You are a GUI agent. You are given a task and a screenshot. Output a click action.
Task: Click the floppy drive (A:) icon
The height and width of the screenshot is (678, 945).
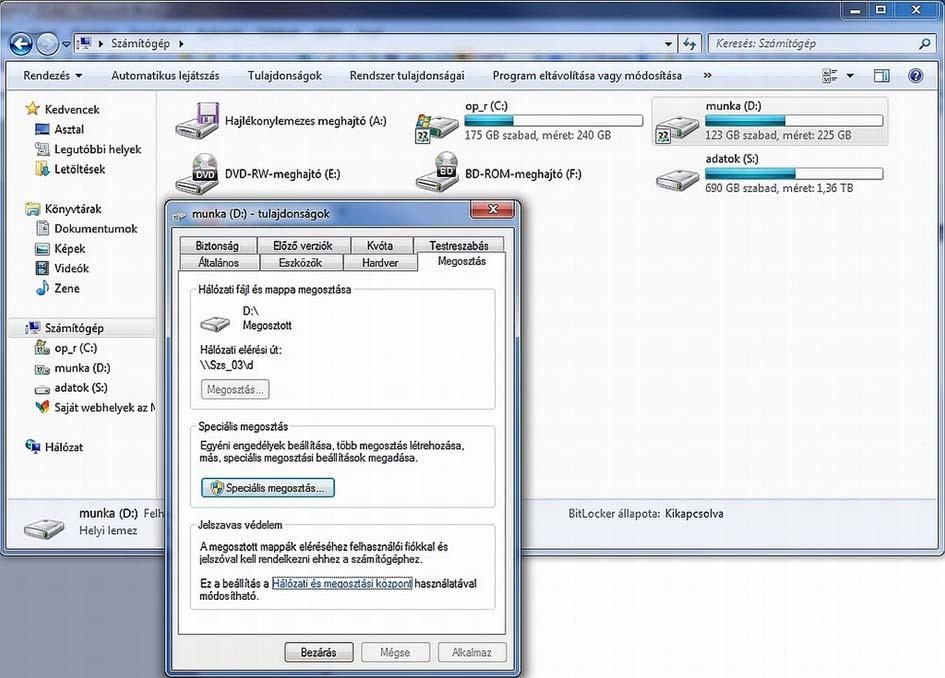(197, 121)
